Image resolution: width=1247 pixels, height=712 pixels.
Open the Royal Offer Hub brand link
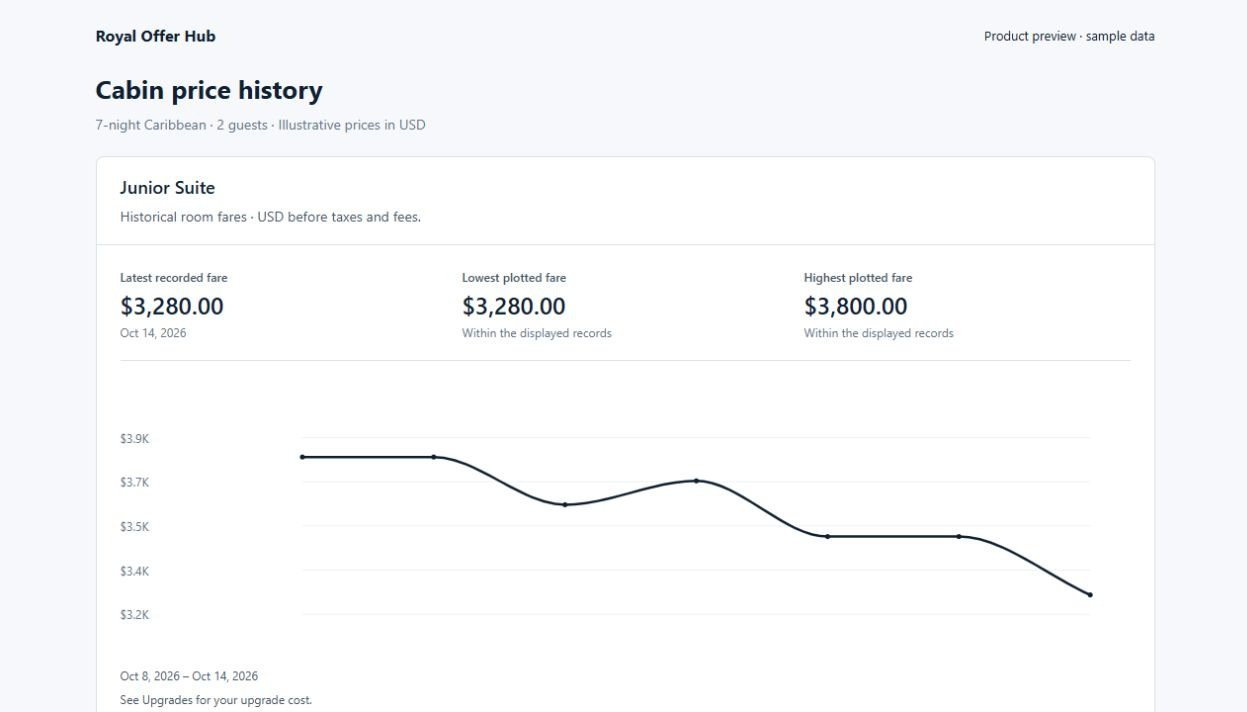[x=155, y=36]
